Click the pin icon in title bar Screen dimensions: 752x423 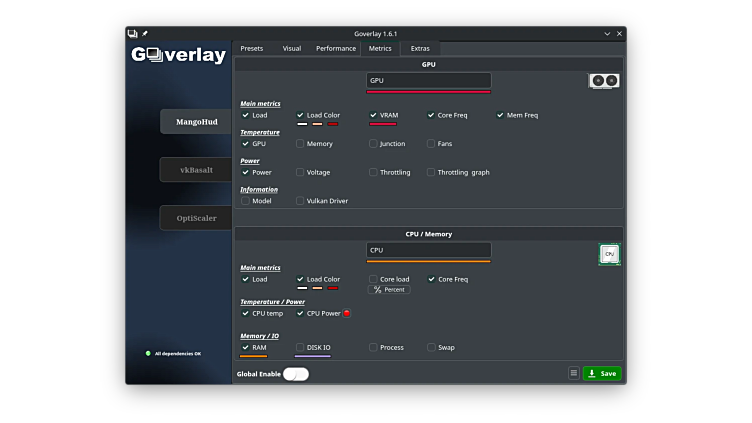point(145,33)
